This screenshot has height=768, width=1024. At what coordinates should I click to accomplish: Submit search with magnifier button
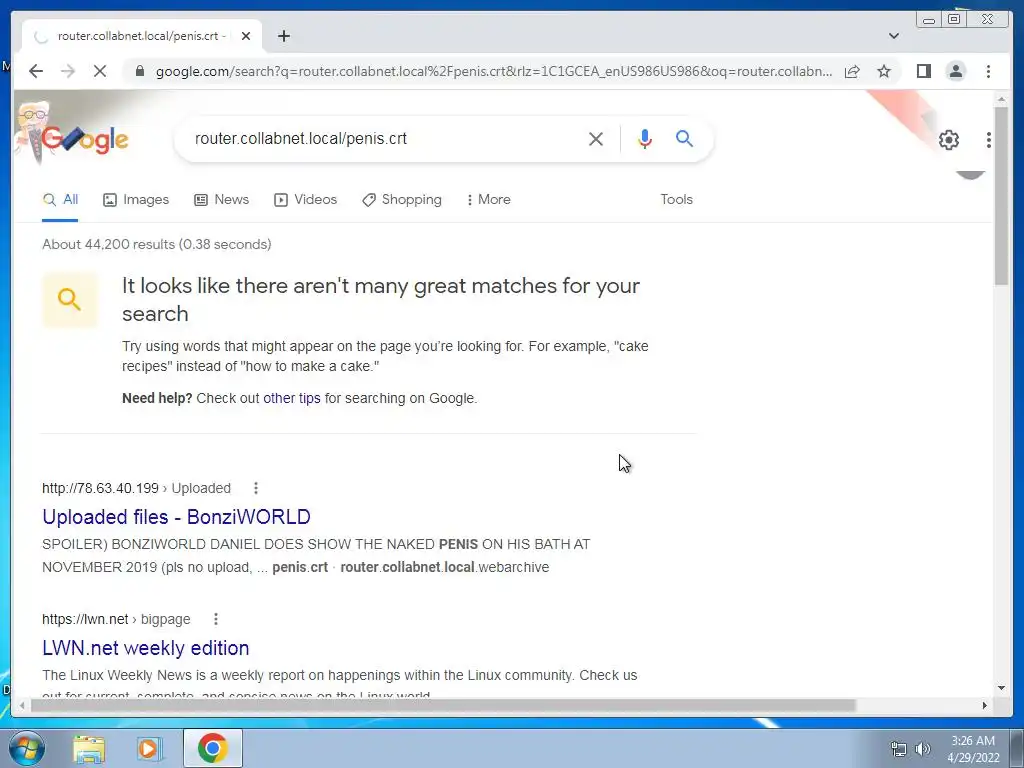[684, 138]
